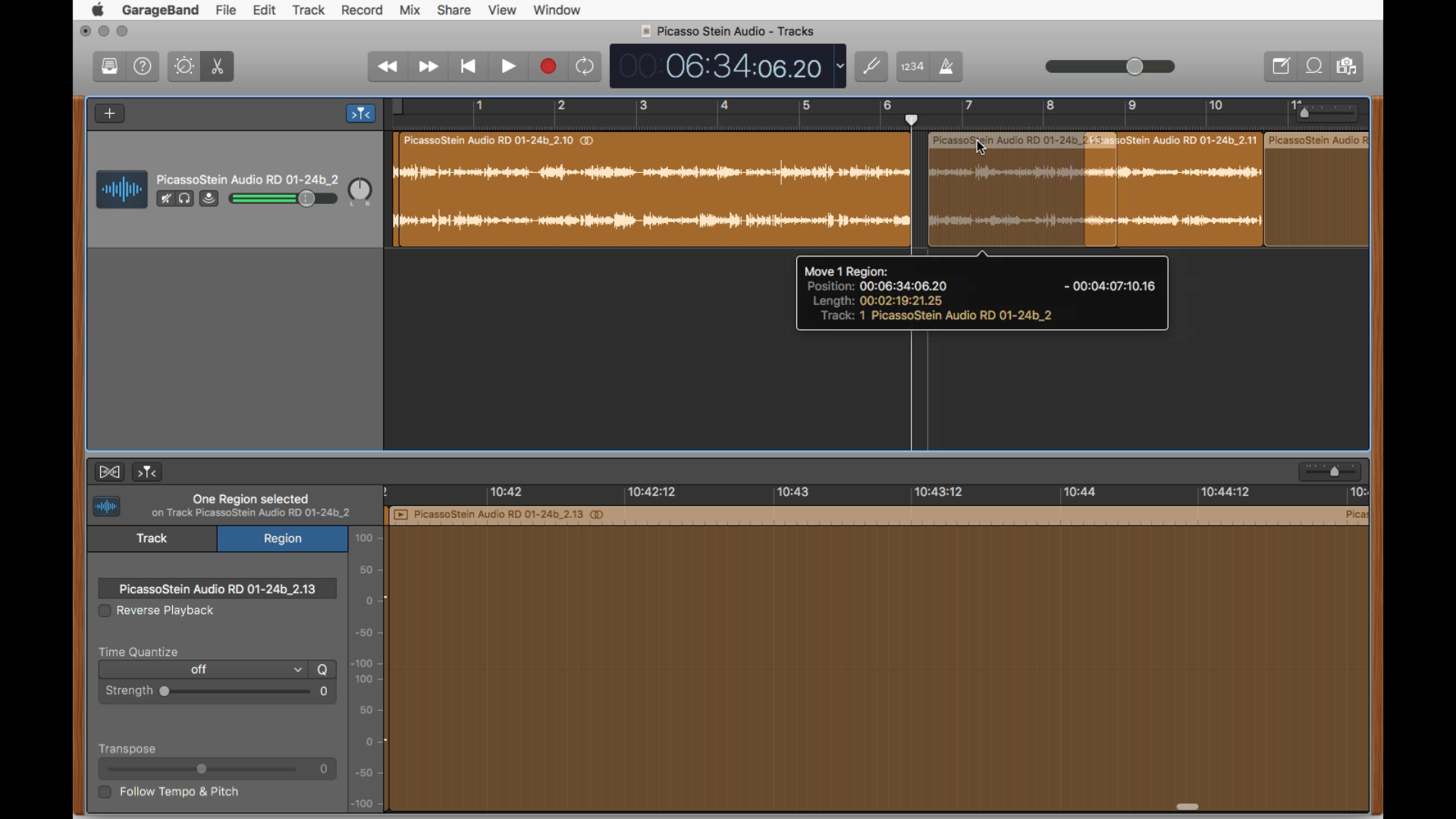Click the track pan knob
The height and width of the screenshot is (819, 1456).
(360, 191)
